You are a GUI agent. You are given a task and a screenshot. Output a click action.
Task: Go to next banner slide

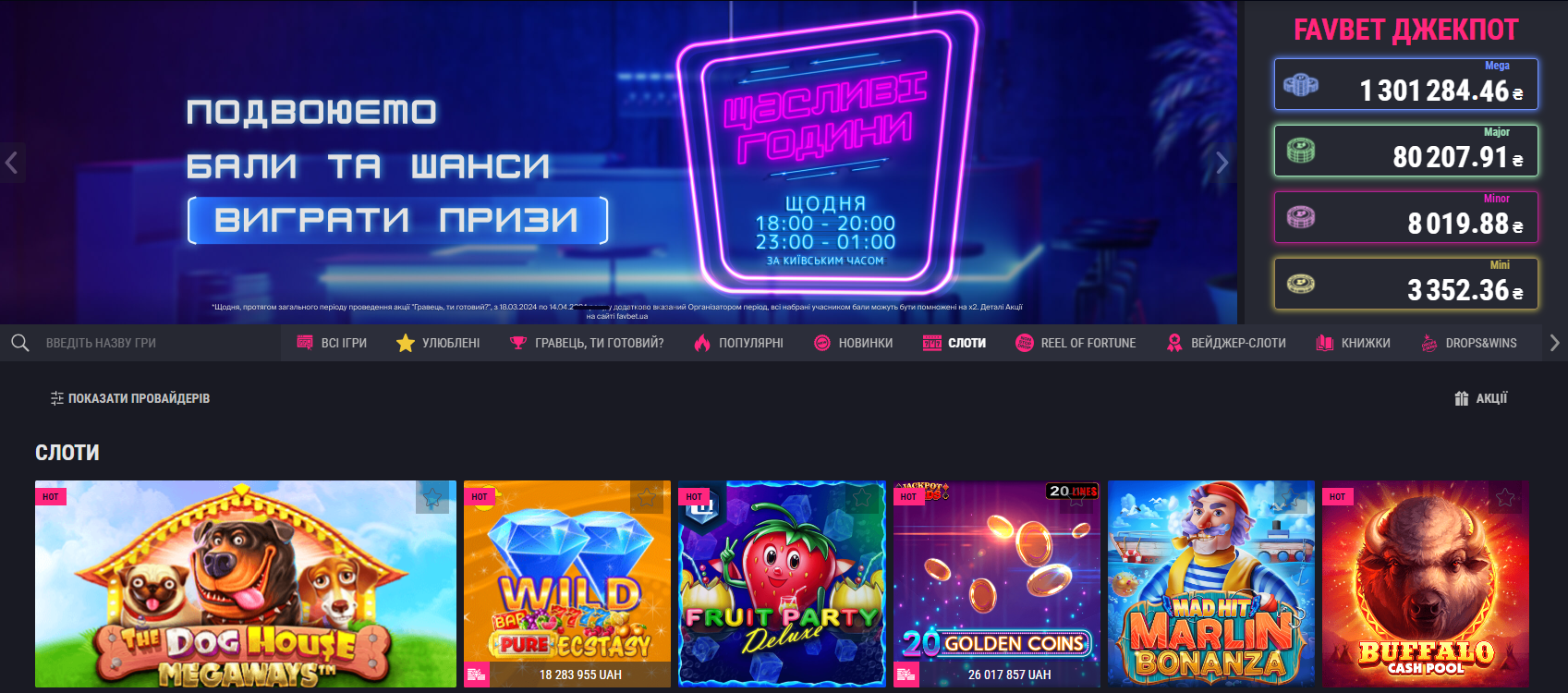click(x=1222, y=163)
